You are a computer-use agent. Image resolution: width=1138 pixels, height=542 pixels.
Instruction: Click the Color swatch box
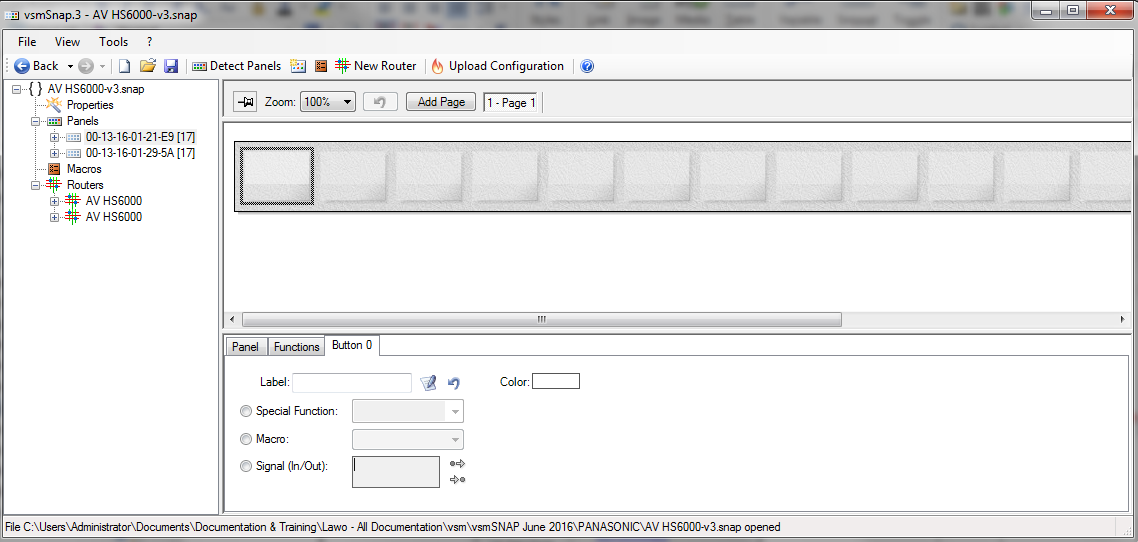[x=555, y=381]
